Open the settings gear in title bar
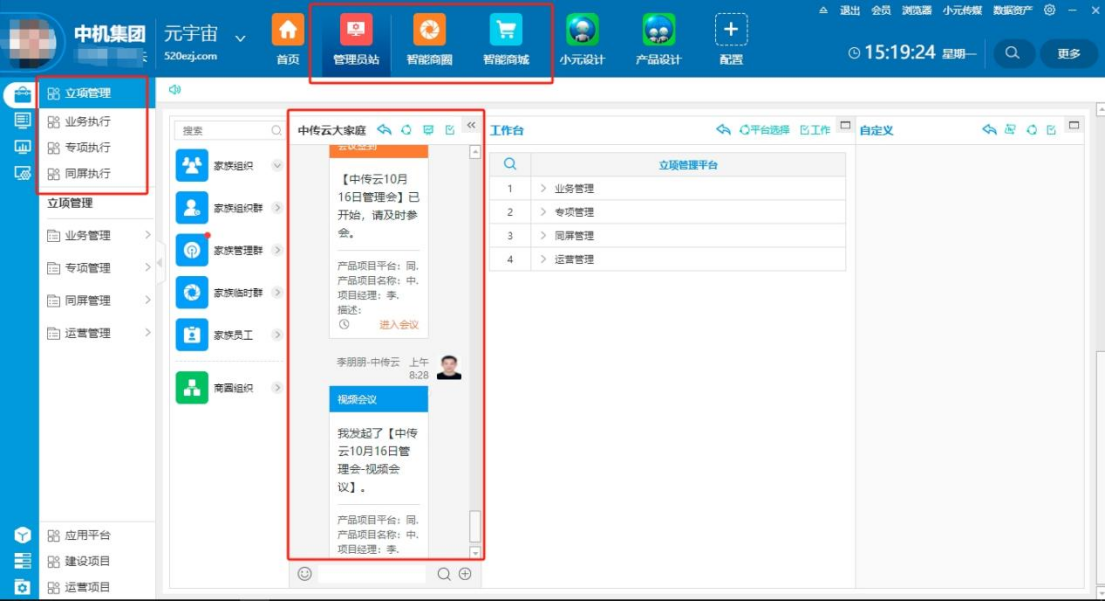 point(1050,10)
